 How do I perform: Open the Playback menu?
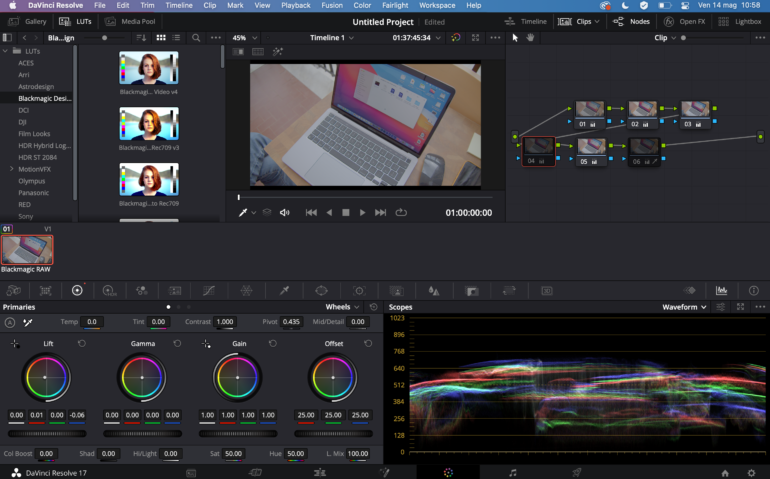click(x=296, y=5)
